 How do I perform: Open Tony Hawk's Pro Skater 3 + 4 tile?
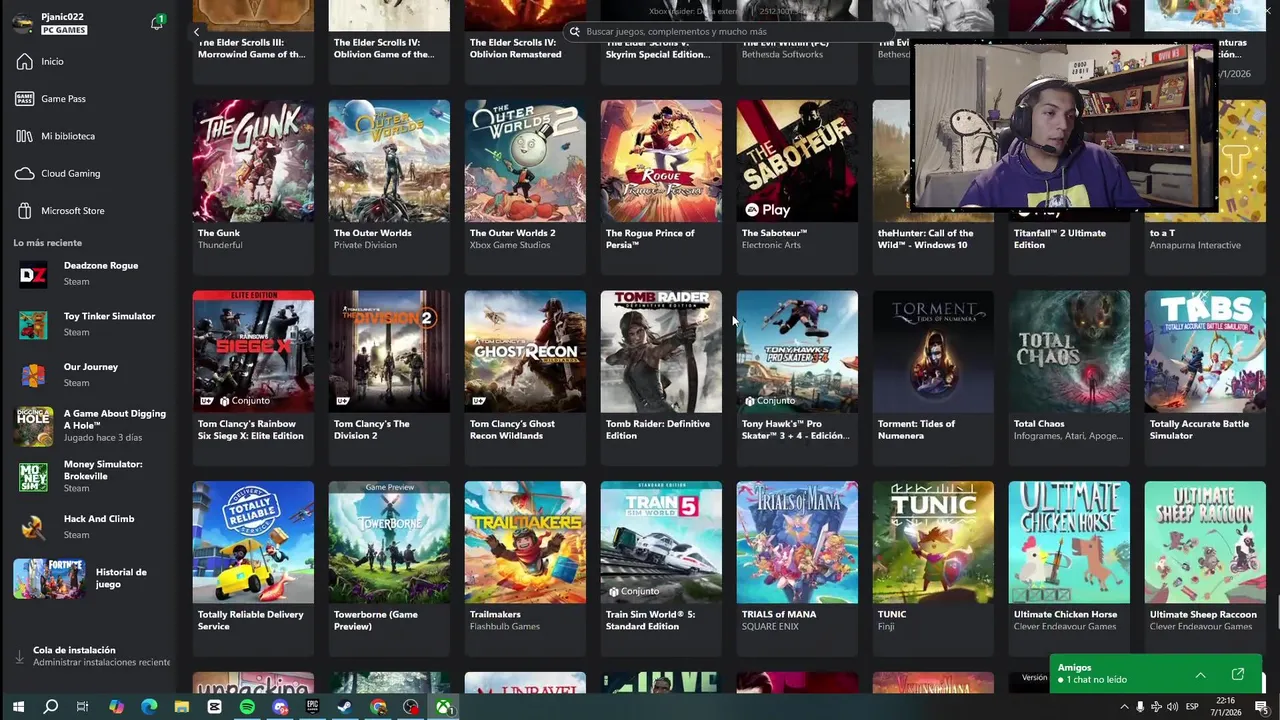coord(797,377)
